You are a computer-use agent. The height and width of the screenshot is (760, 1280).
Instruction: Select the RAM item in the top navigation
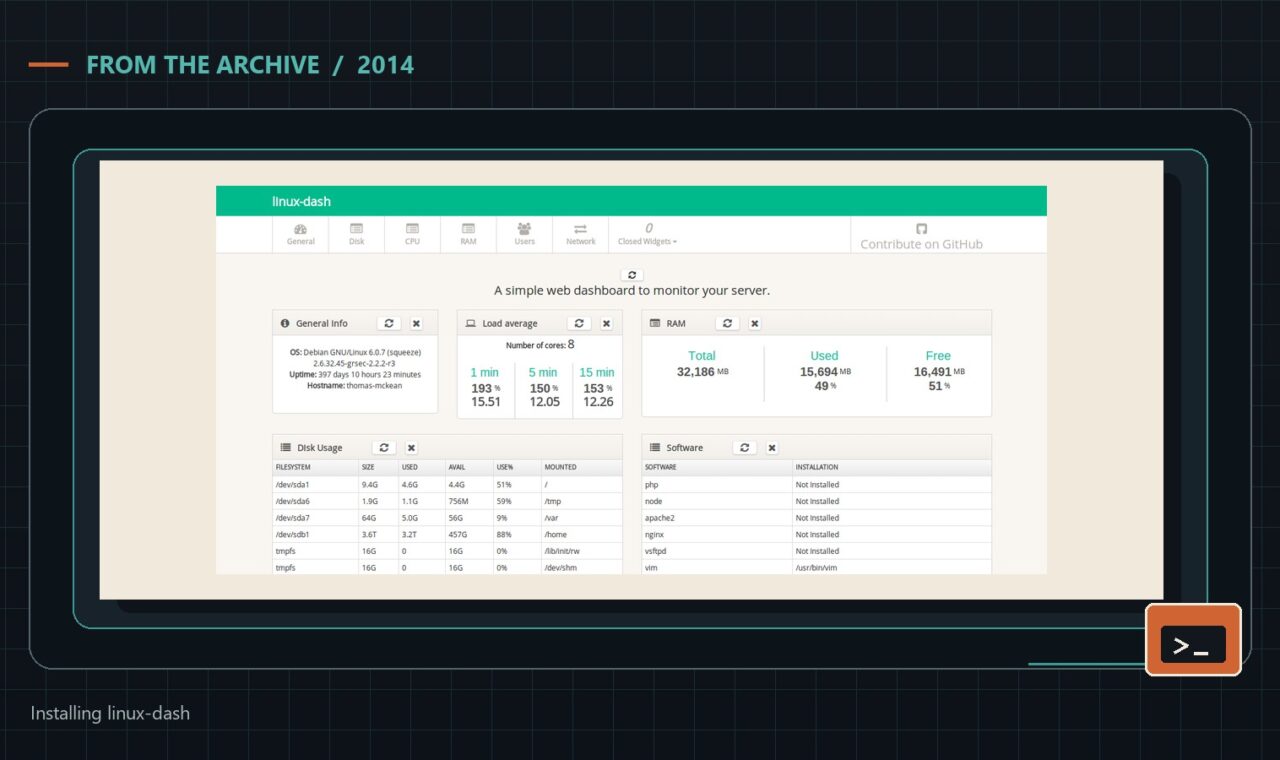pos(468,235)
